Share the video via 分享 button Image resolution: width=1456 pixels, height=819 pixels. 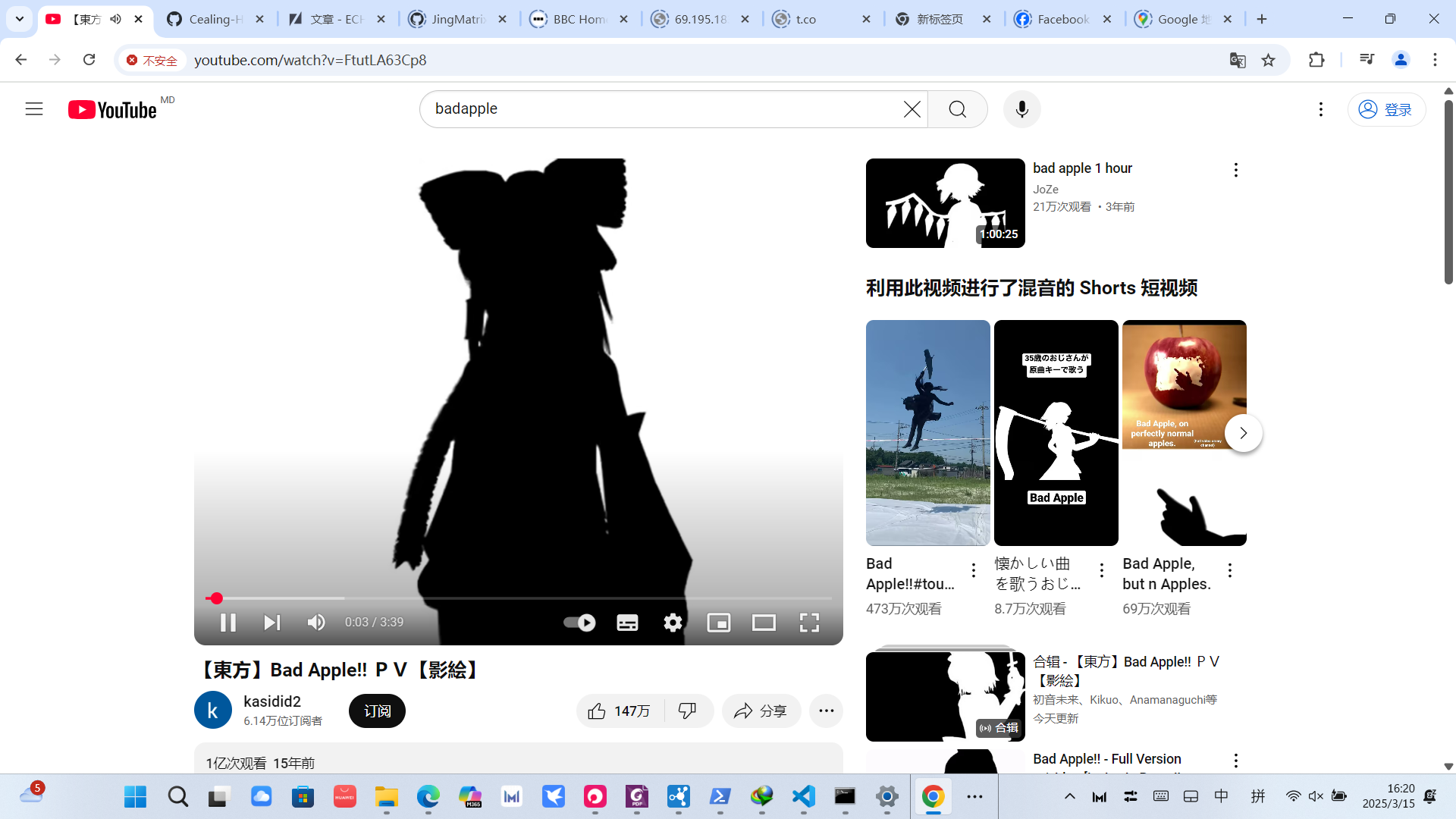click(761, 711)
